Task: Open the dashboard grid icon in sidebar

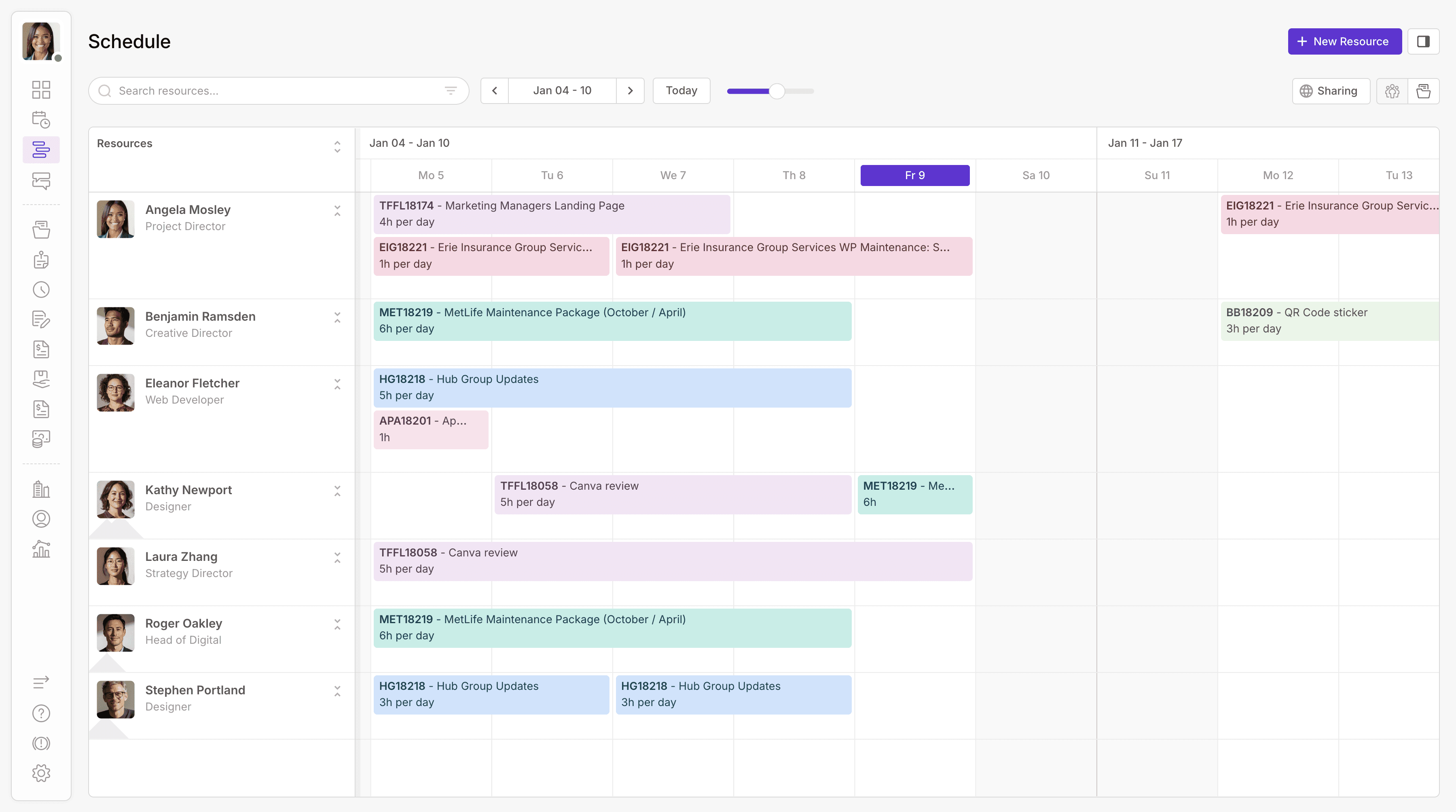Action: (x=41, y=89)
